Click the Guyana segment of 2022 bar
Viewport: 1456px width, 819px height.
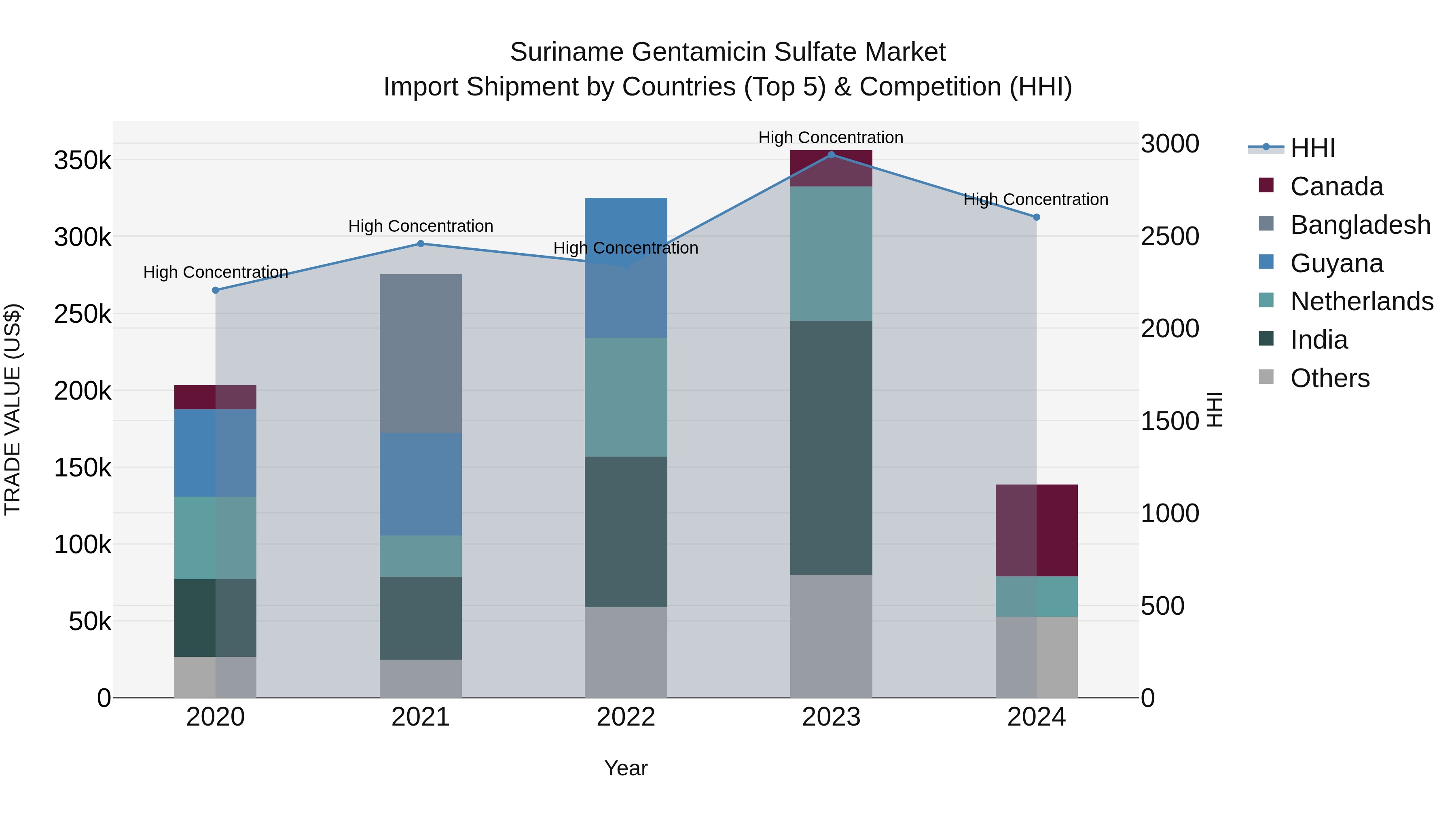[x=626, y=268]
